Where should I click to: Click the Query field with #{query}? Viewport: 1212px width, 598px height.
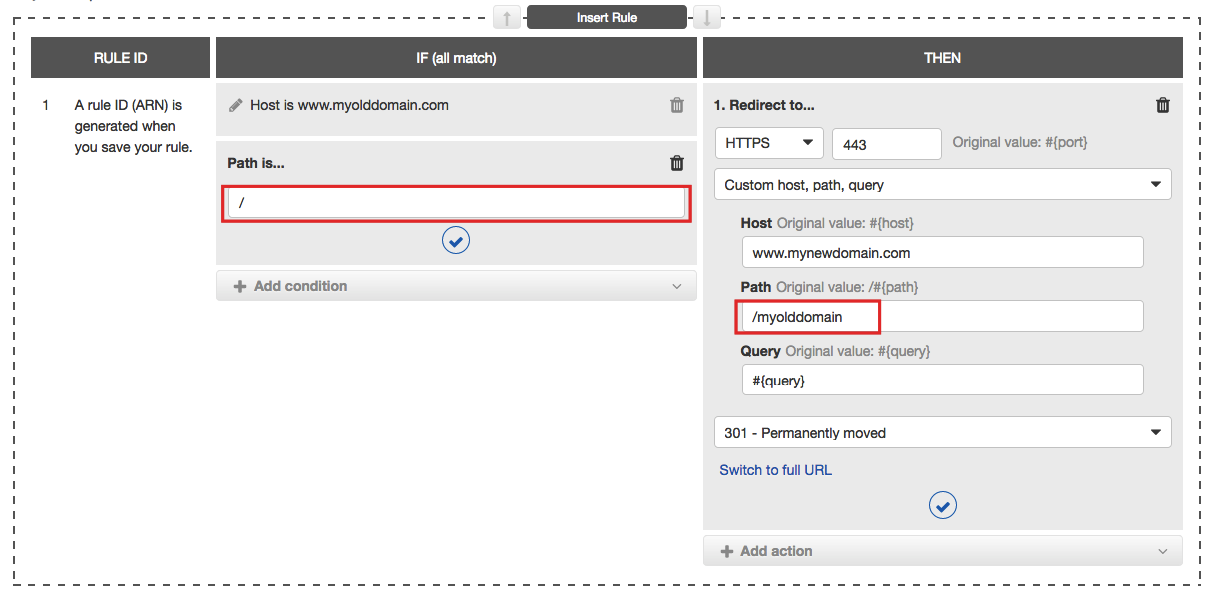coord(942,380)
